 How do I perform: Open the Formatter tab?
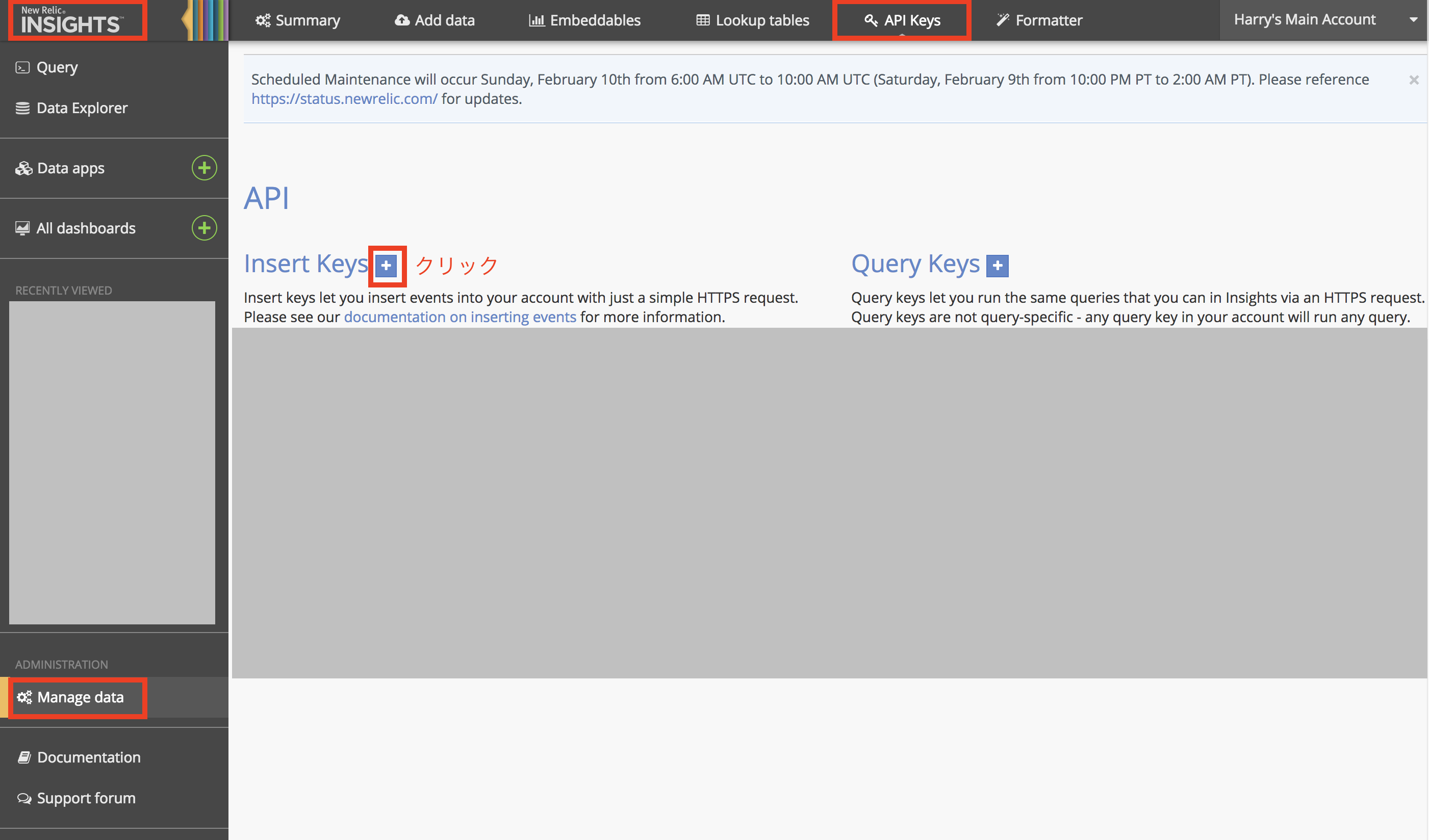(1039, 20)
